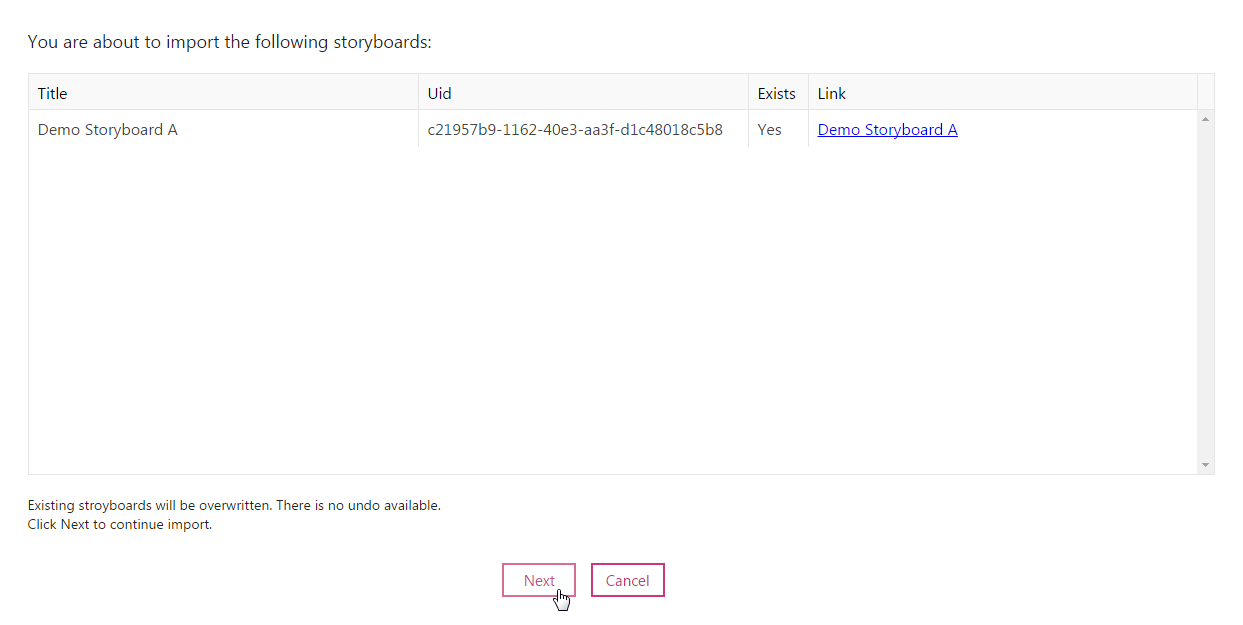This screenshot has height=625, width=1243.
Task: Click the import storyboards heading text
Action: (x=230, y=42)
